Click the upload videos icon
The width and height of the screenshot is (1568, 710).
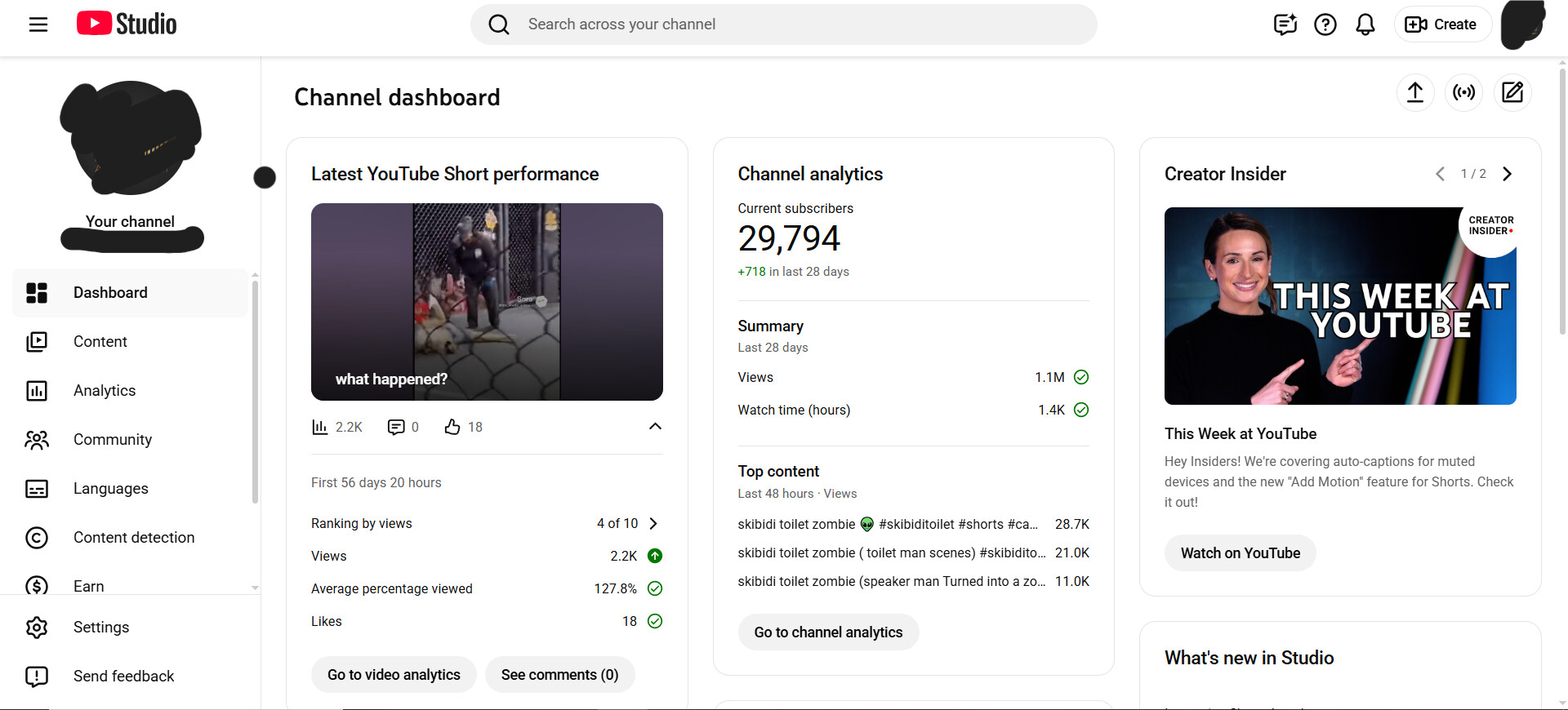click(x=1414, y=92)
